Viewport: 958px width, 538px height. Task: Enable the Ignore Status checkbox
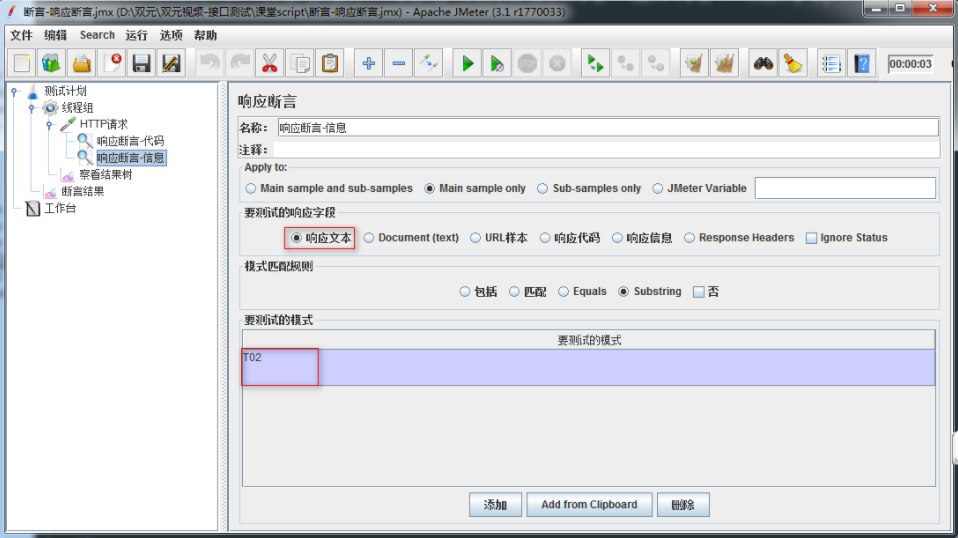(811, 238)
